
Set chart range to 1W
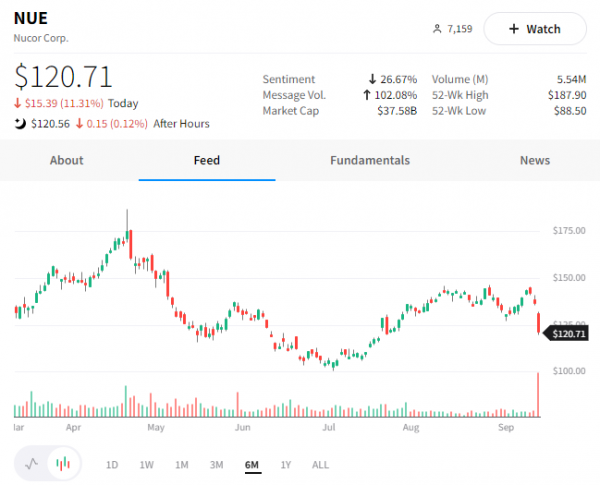coord(146,465)
